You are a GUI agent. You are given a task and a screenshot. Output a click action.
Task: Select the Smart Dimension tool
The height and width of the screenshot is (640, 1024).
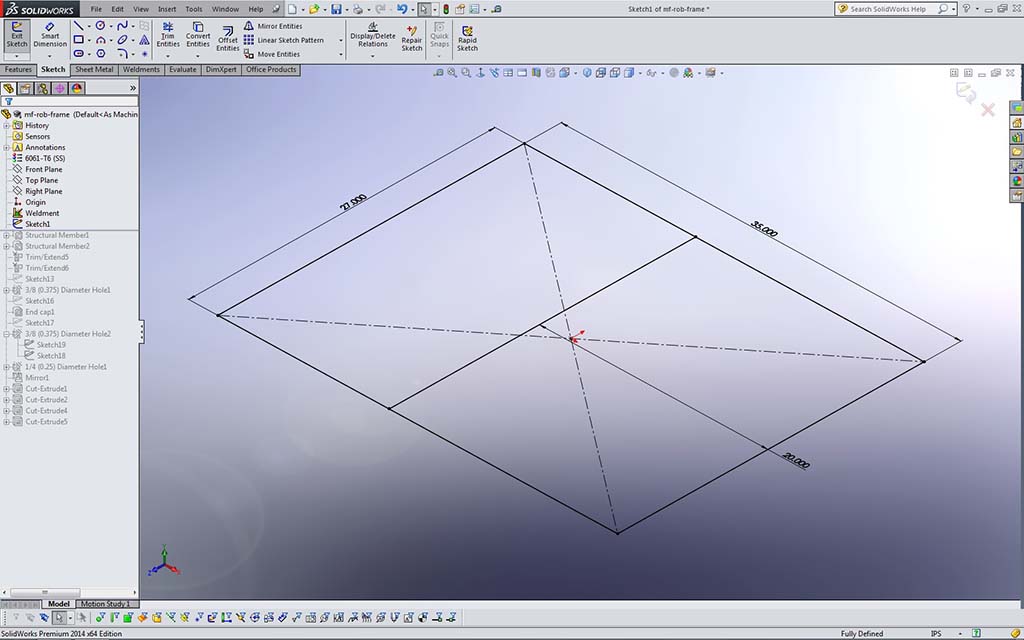click(x=50, y=35)
